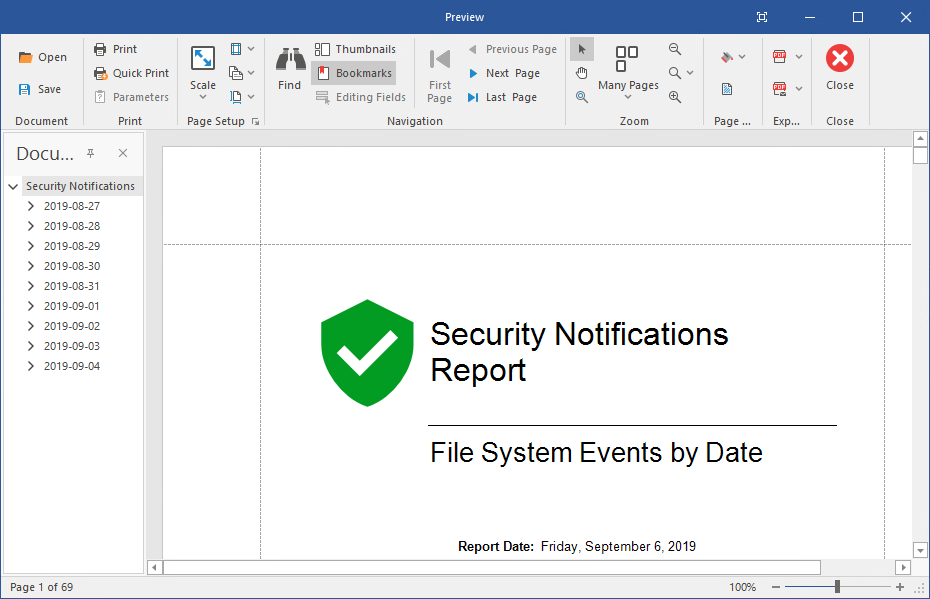Toggle the Bookmarks panel

353,73
